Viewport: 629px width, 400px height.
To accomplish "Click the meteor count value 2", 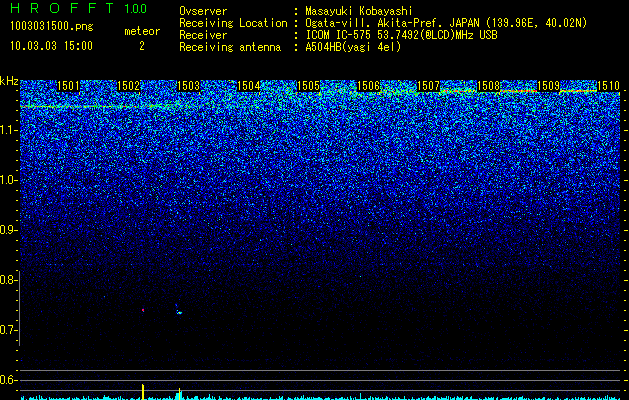I will 142,46.
